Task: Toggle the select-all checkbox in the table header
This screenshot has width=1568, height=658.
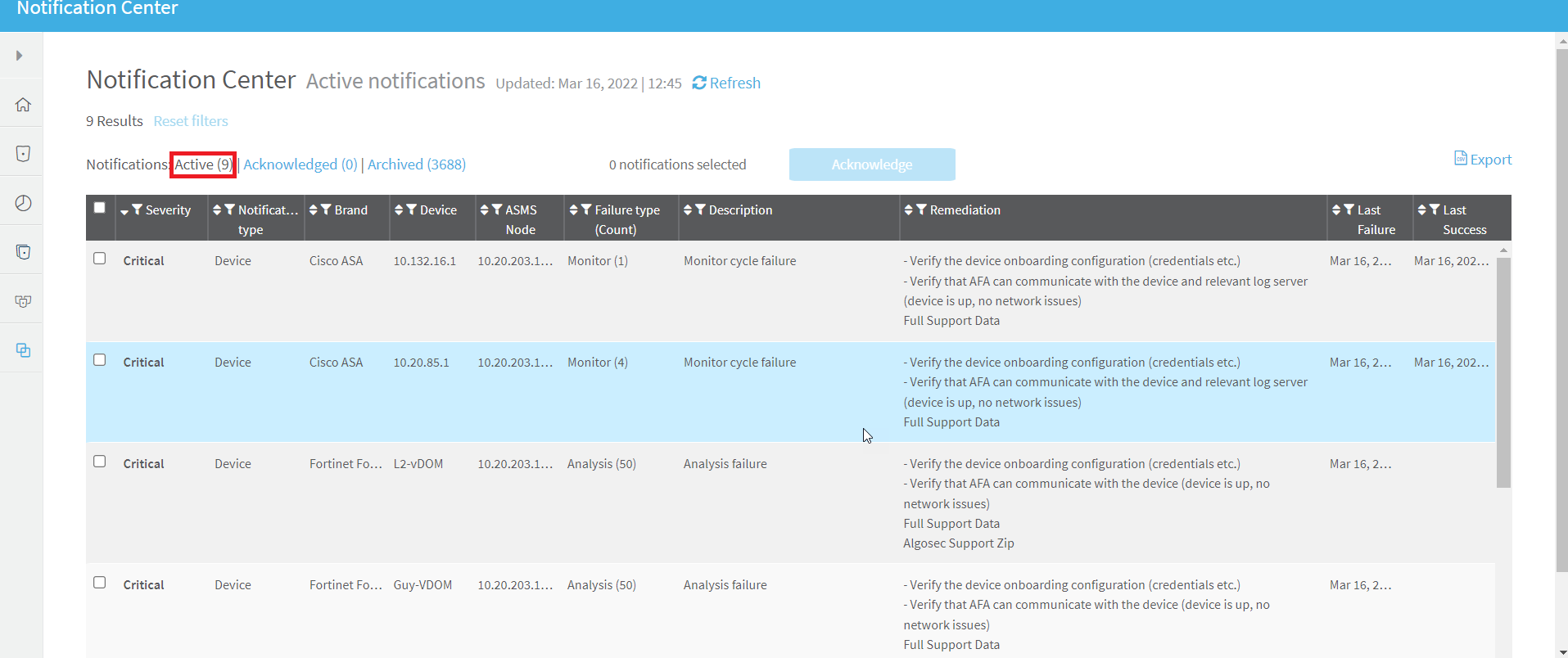Action: (100, 208)
